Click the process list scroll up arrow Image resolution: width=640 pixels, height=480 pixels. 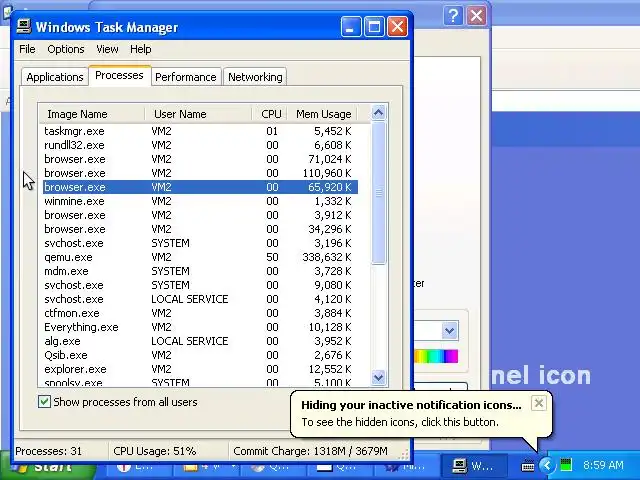pyautogui.click(x=378, y=112)
